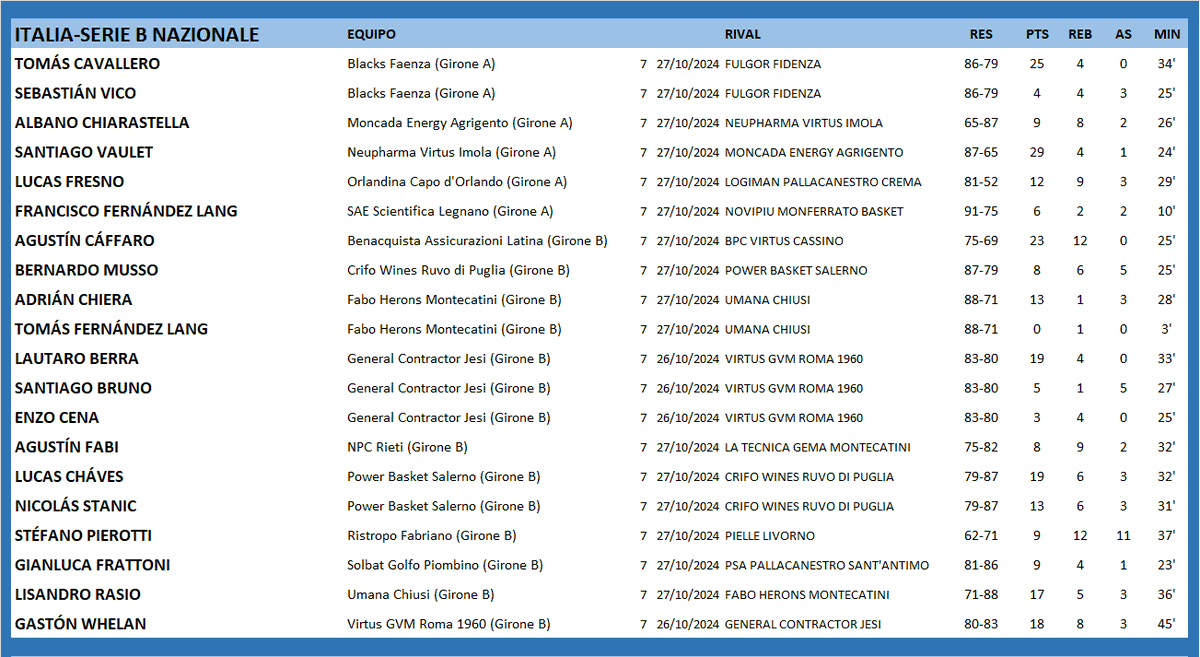Click player name AGUSTÍN CÁFFARO
The height and width of the screenshot is (657, 1200).
point(84,241)
